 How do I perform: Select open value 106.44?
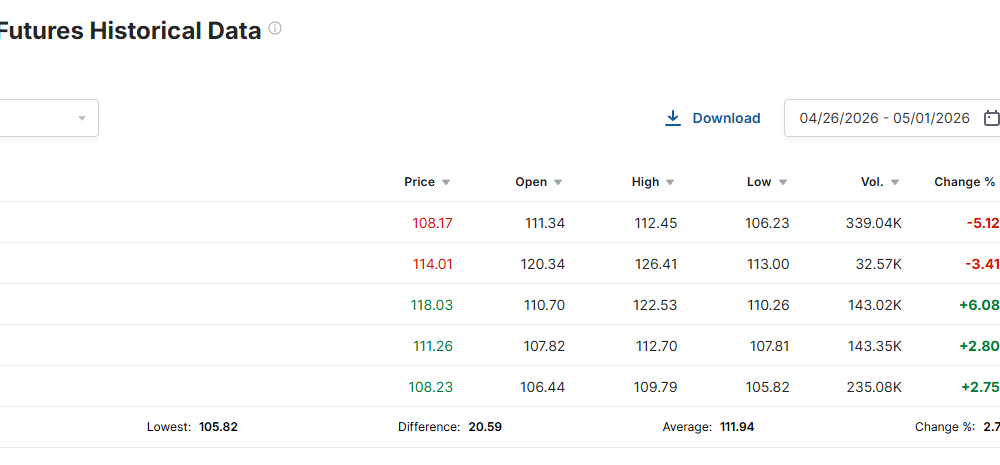click(x=544, y=387)
